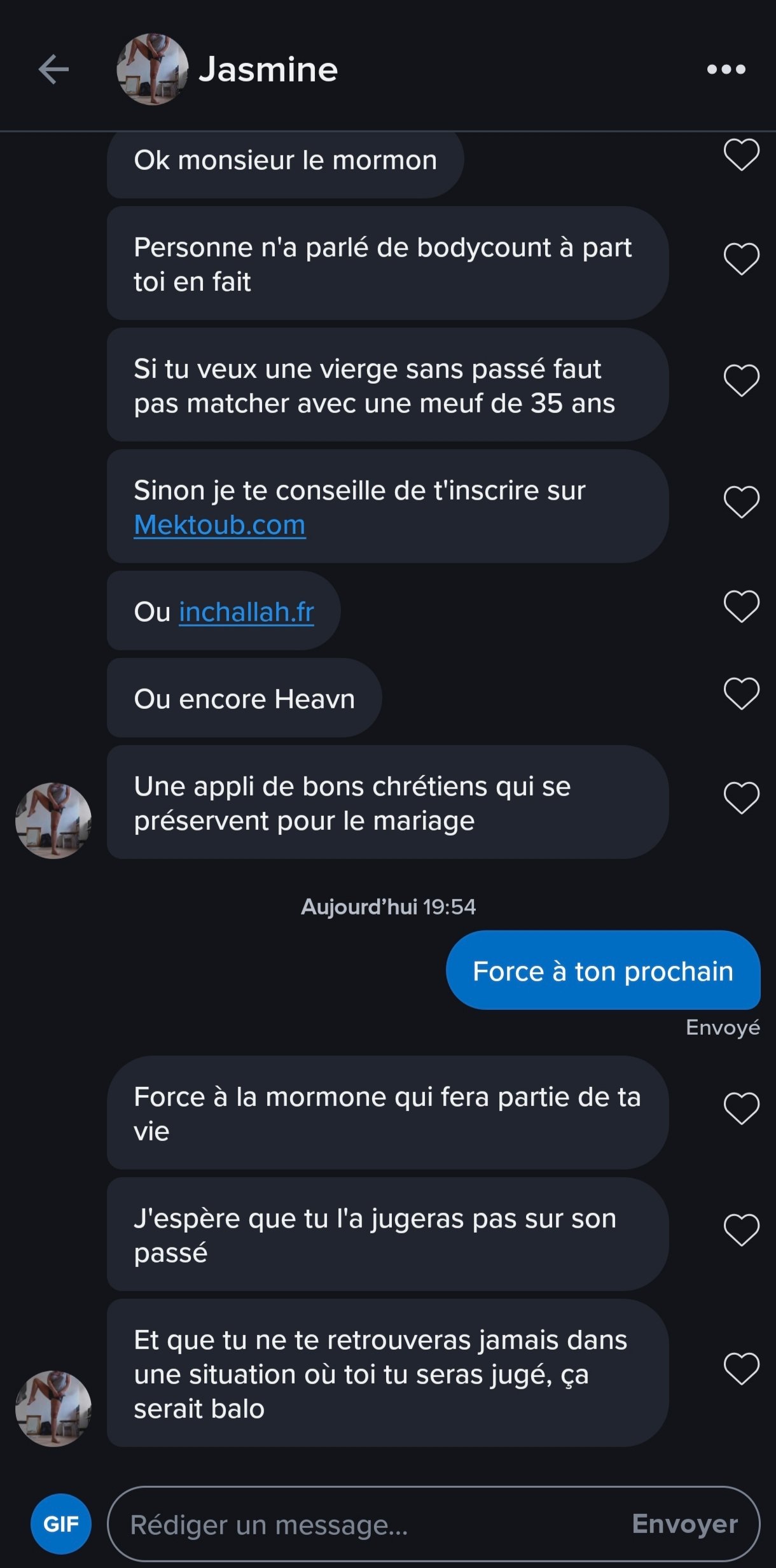Like the 'jugeras pas sur son passé' message
The image size is (776, 1568).
(x=742, y=1230)
